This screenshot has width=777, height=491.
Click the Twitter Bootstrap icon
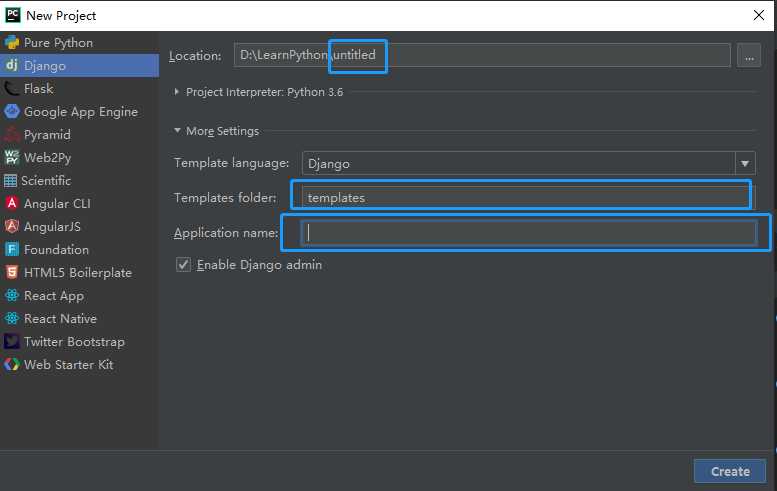(x=12, y=341)
